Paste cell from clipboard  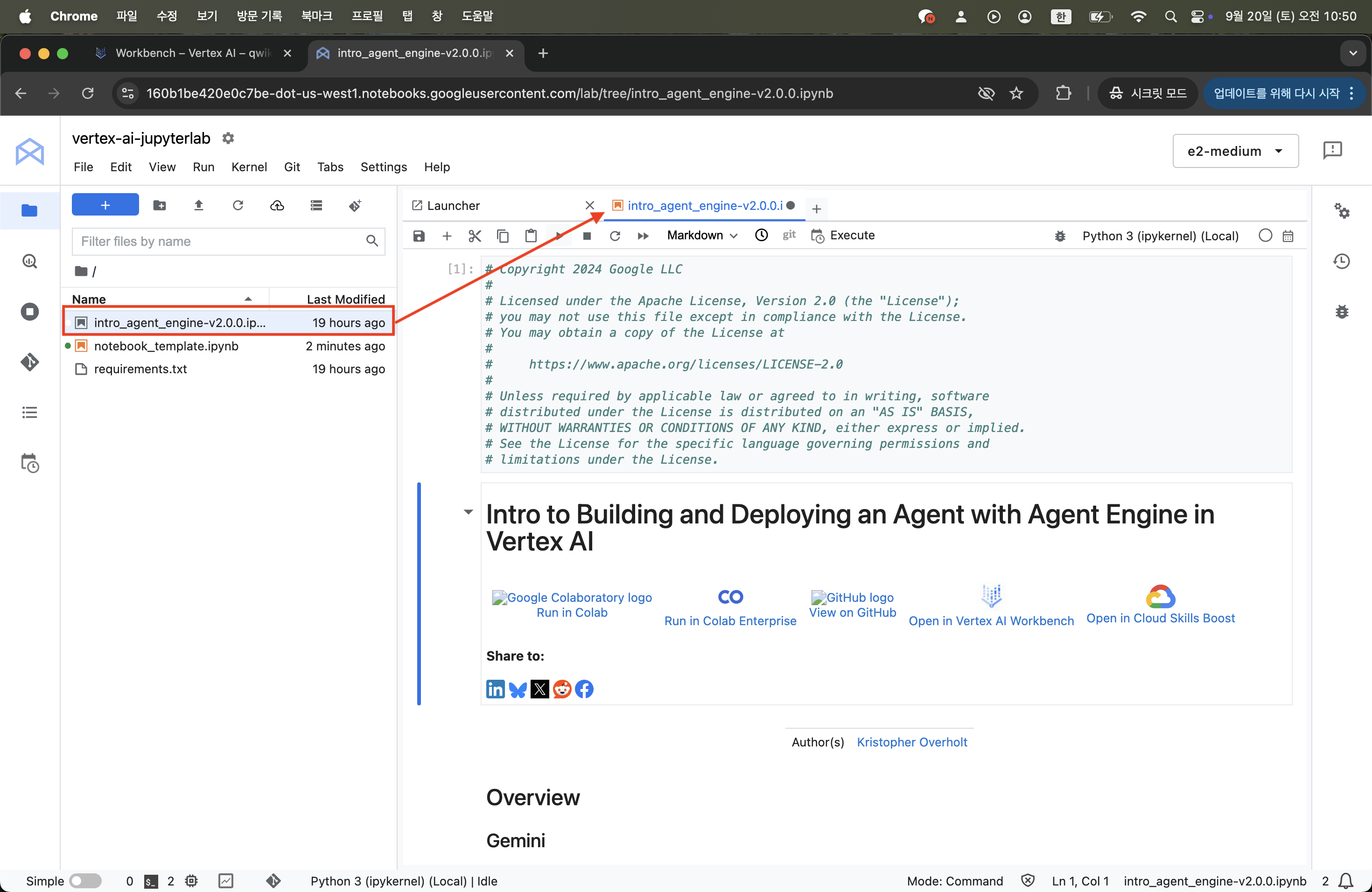click(531, 236)
